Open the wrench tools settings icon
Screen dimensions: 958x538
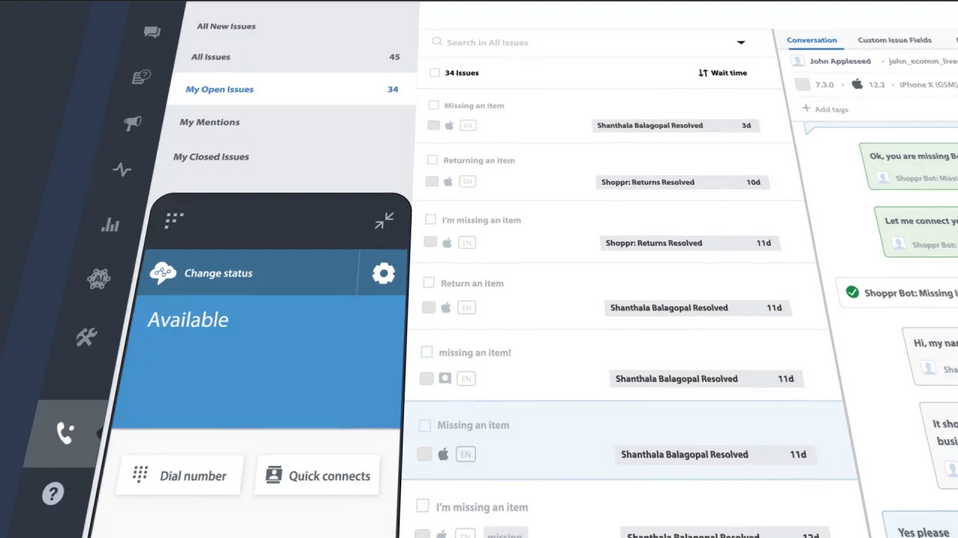pyautogui.click(x=86, y=336)
